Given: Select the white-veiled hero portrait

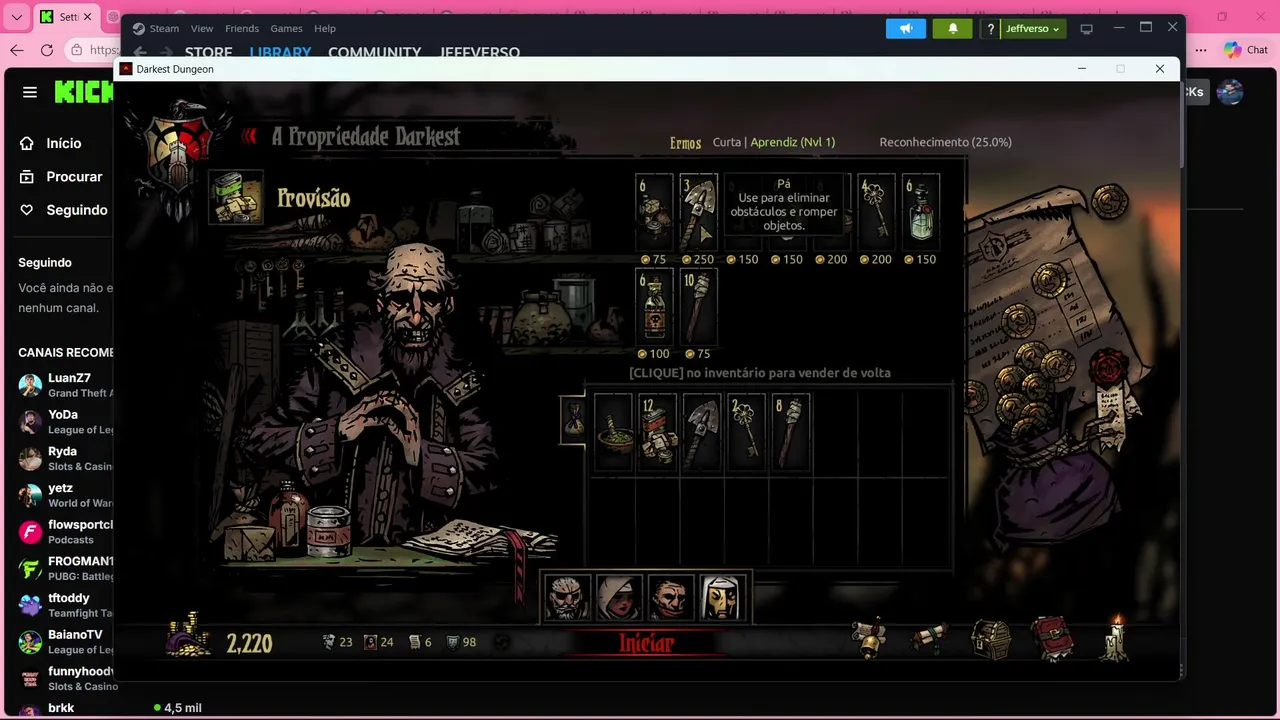Looking at the screenshot, I should [x=721, y=598].
